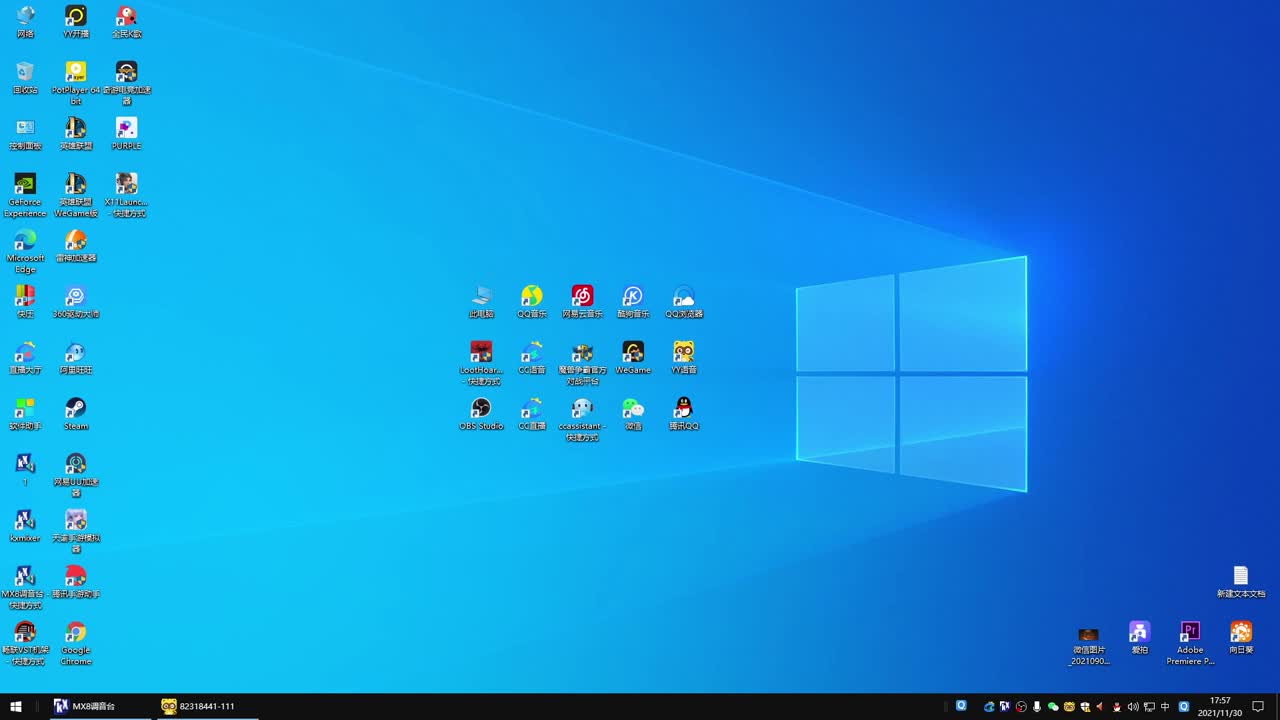Select the PotPlayer 64 bit shortcut

[76, 83]
